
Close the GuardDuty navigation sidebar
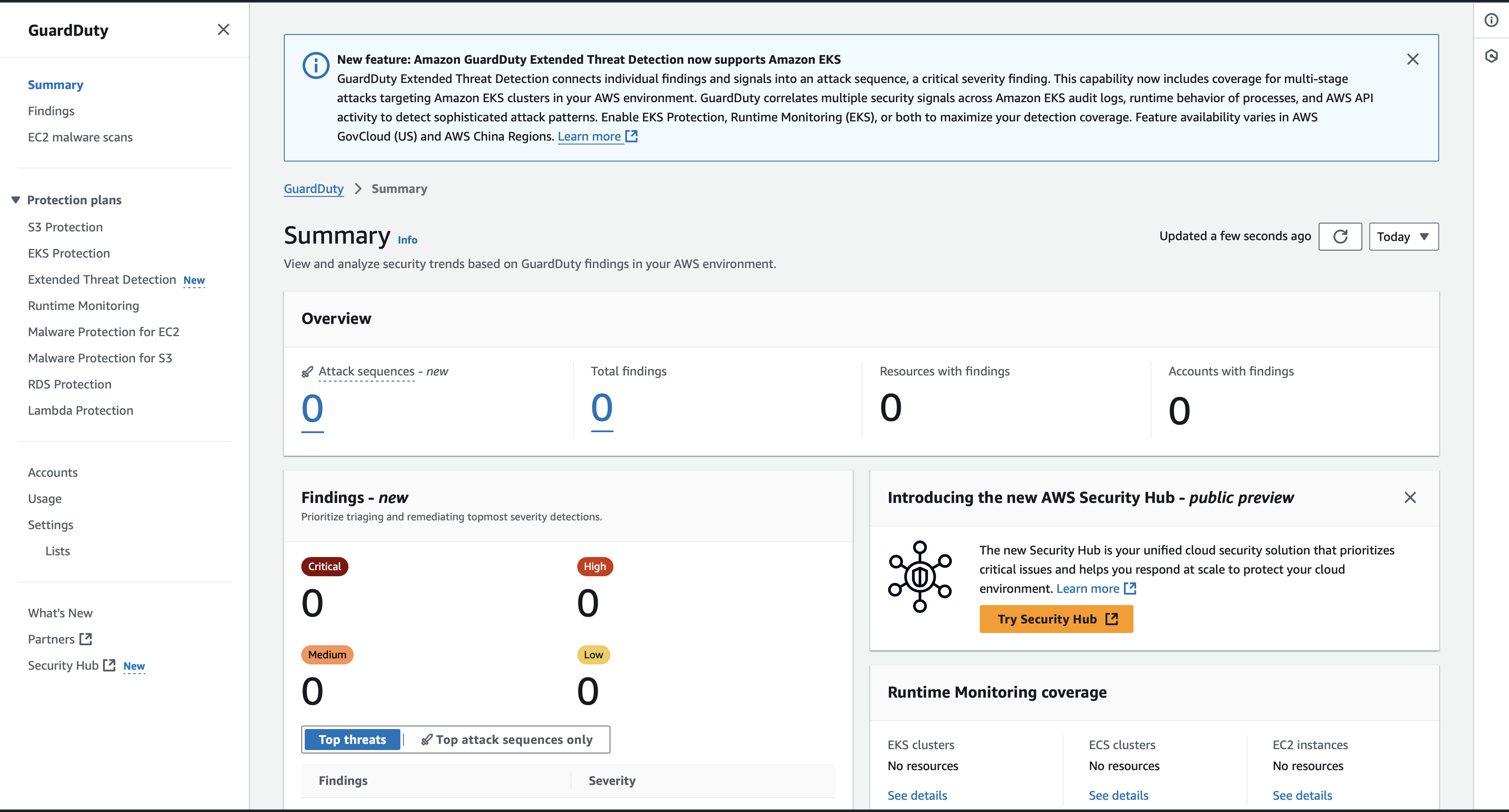point(223,29)
